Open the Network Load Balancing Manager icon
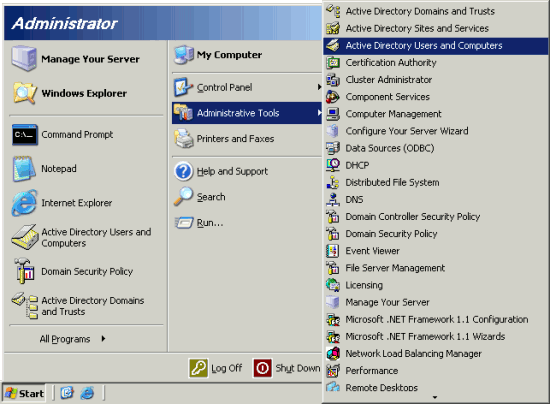 coord(333,354)
